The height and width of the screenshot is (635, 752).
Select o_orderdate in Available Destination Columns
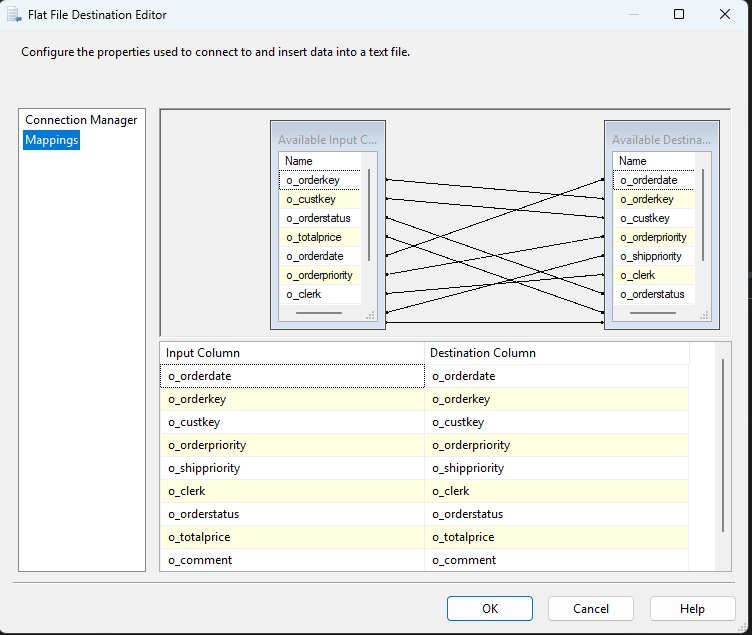click(653, 180)
